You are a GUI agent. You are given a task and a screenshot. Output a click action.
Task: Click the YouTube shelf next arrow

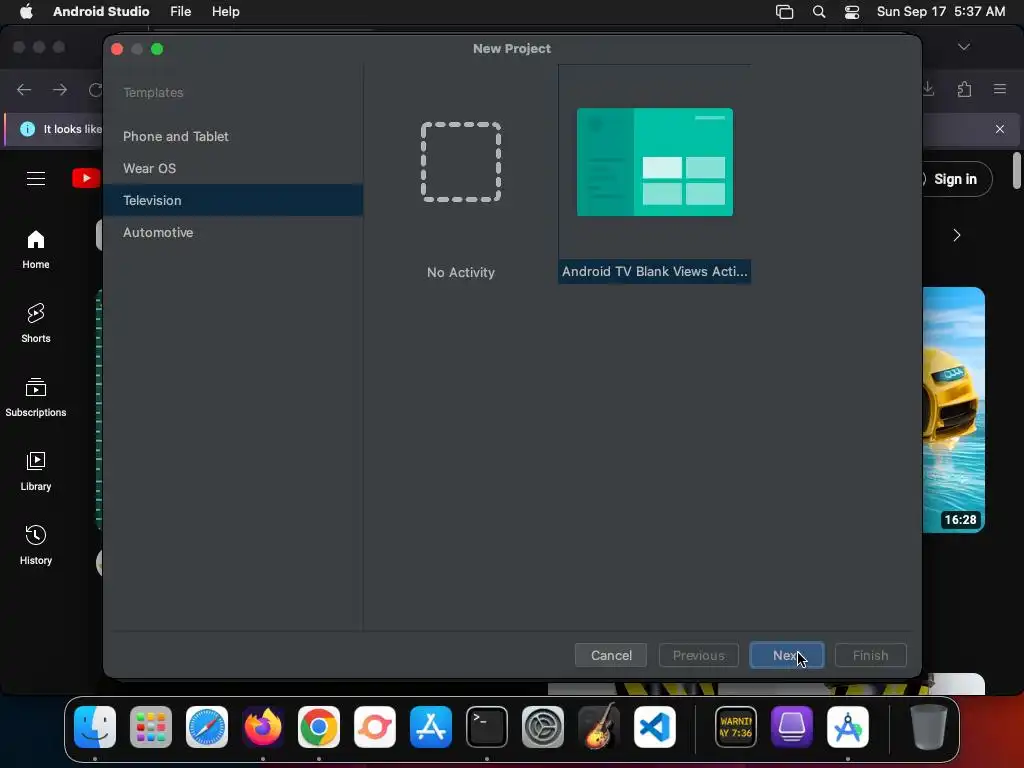click(957, 235)
